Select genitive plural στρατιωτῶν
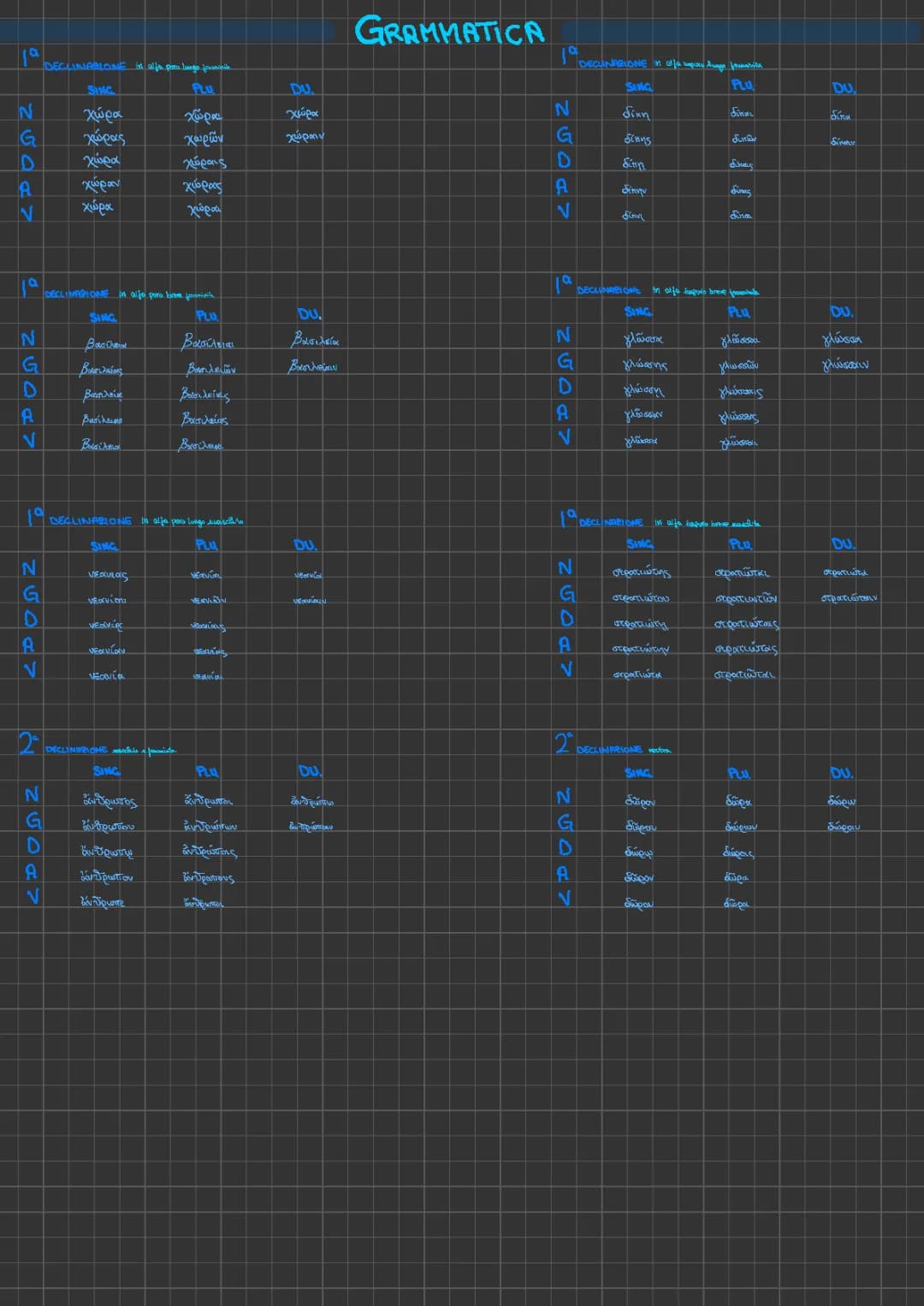The image size is (924, 1306). coord(745,598)
